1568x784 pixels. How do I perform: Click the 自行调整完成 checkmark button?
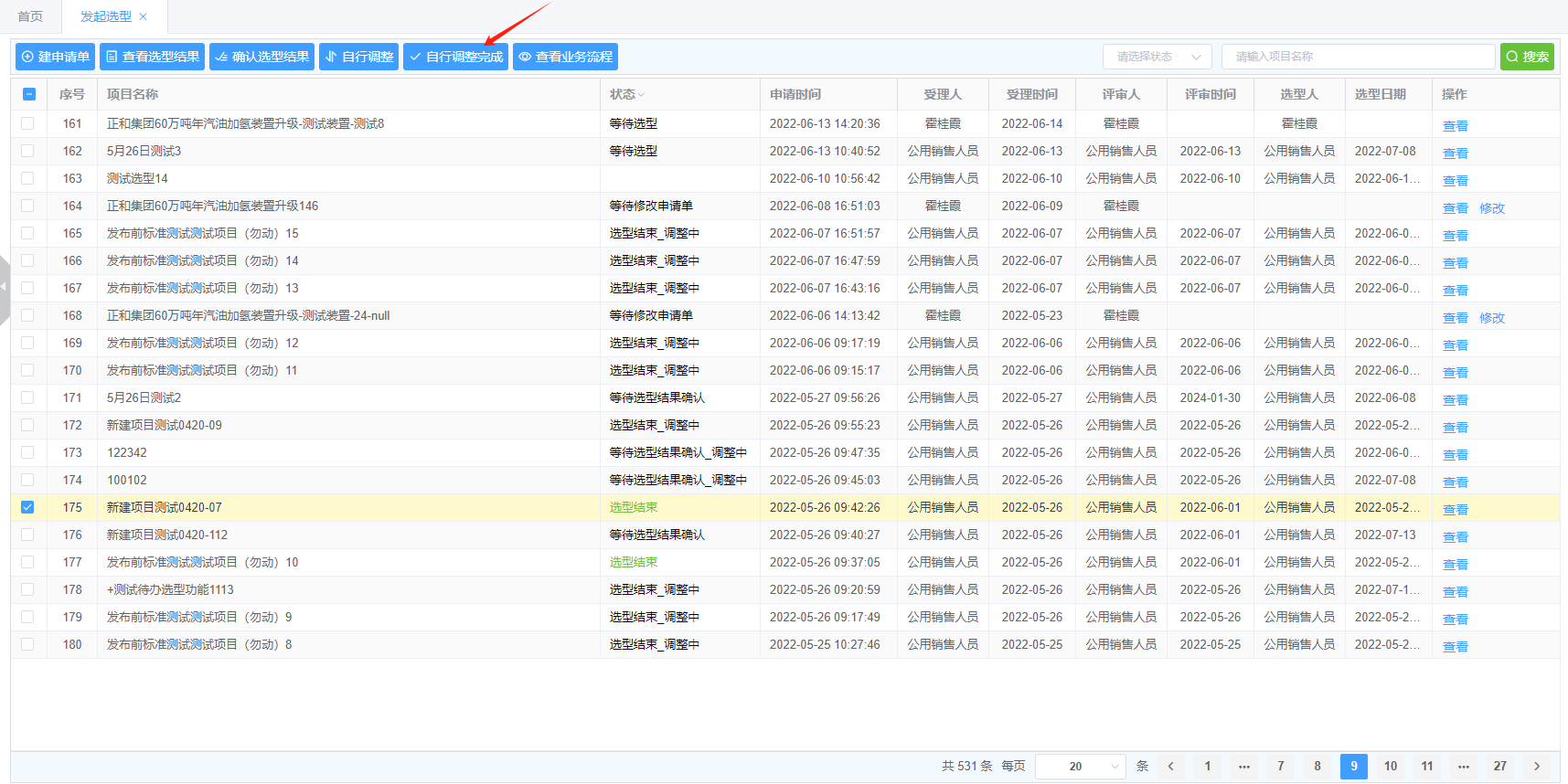pyautogui.click(x=455, y=57)
